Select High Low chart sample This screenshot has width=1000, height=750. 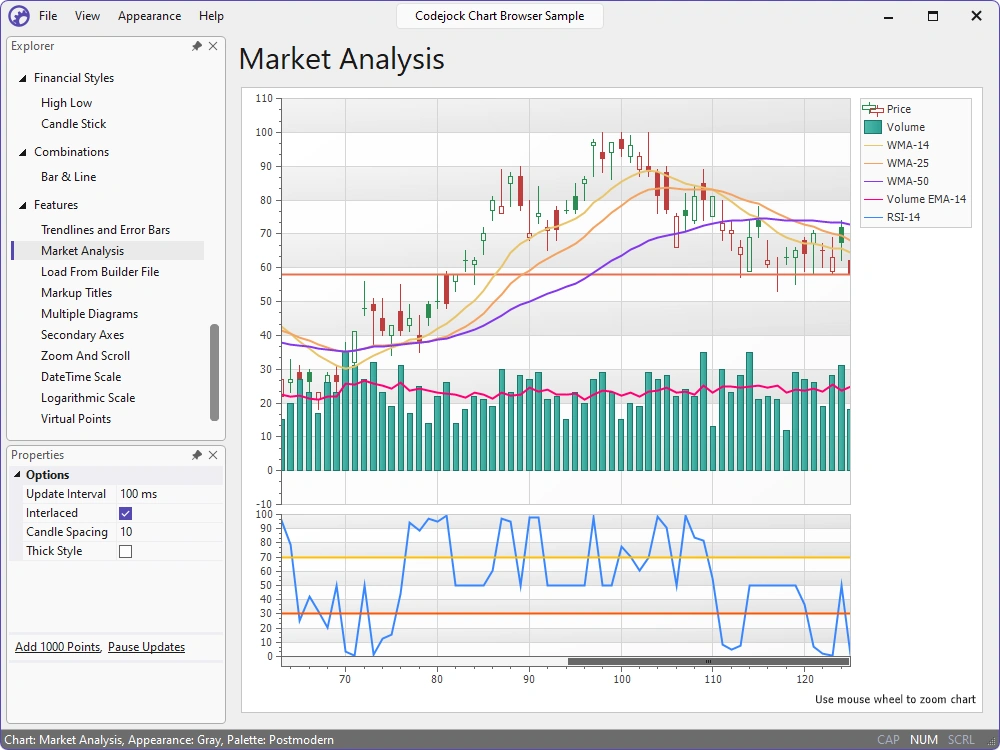(66, 103)
